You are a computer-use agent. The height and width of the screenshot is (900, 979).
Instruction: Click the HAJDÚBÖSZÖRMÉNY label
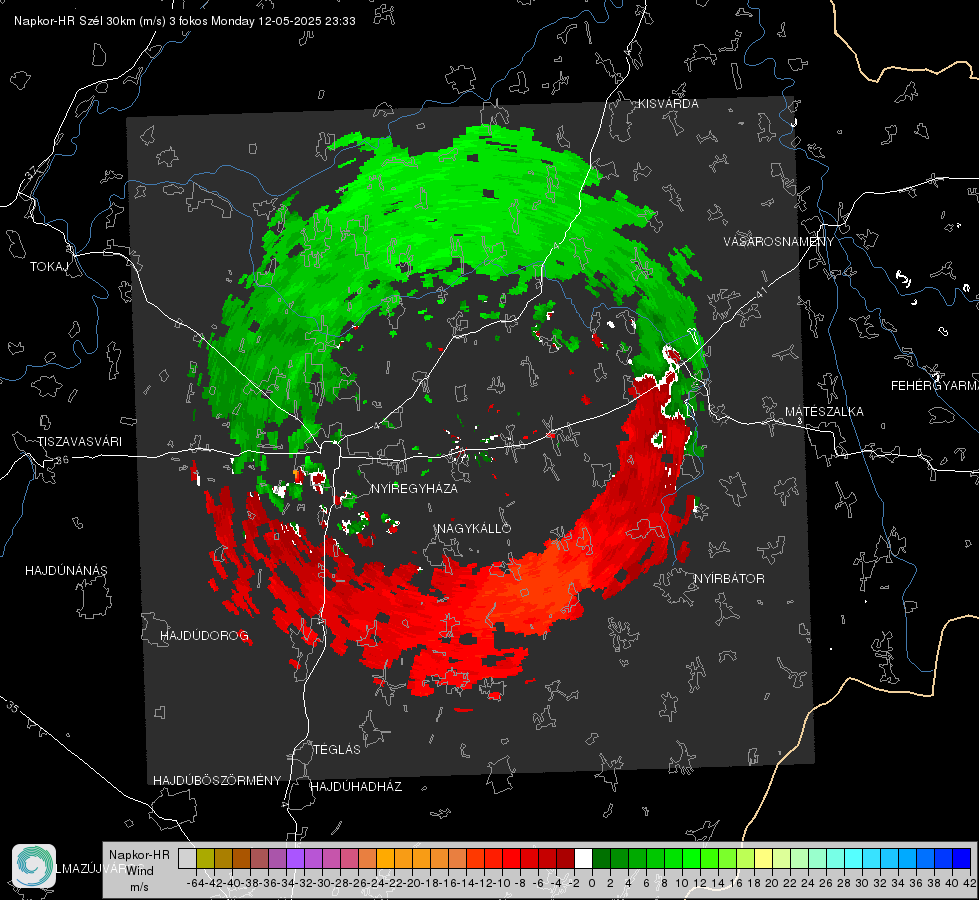pos(217,781)
